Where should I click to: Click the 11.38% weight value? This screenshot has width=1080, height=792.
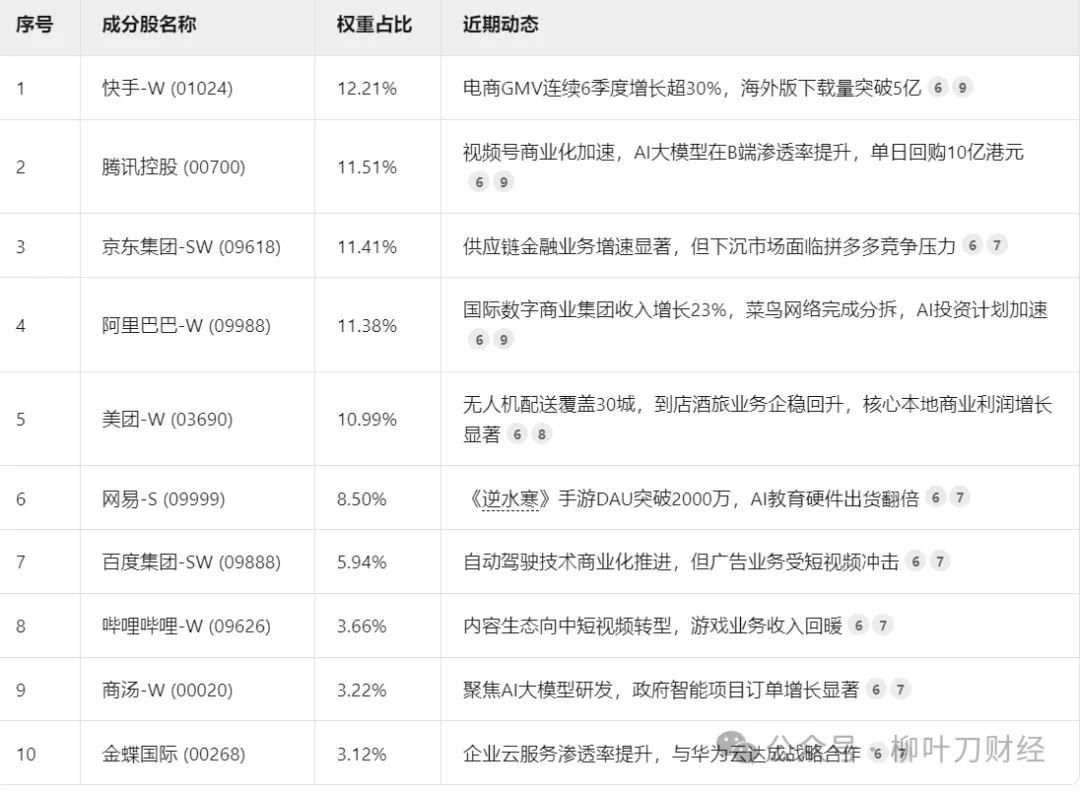(x=366, y=325)
